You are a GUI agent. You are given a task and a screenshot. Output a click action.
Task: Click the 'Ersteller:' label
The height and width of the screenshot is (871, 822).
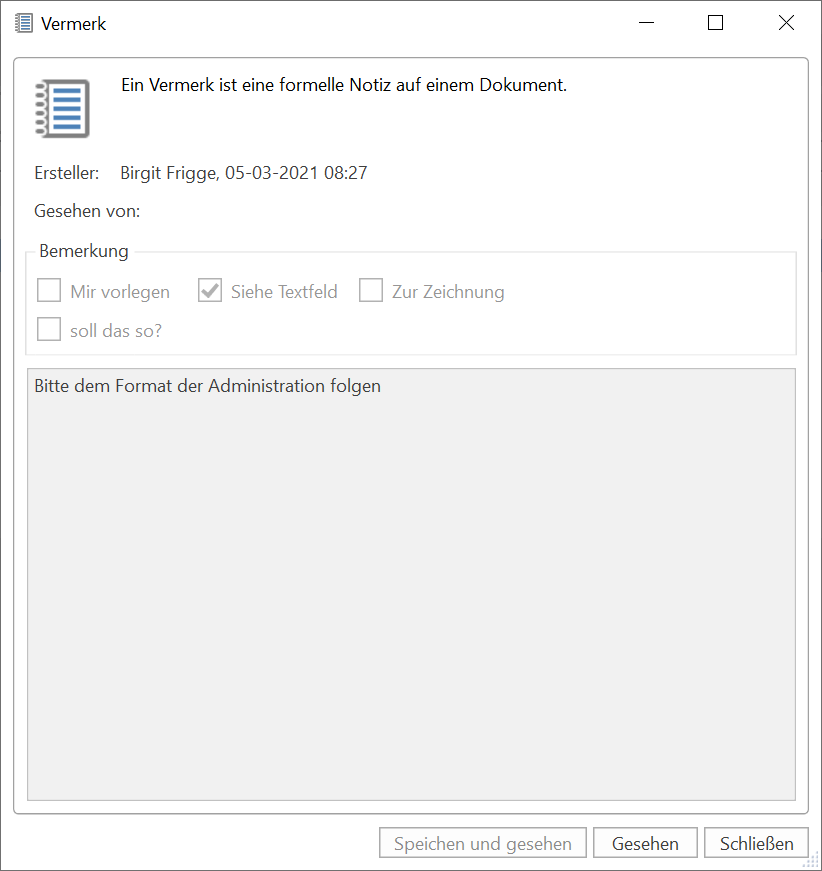click(x=67, y=173)
